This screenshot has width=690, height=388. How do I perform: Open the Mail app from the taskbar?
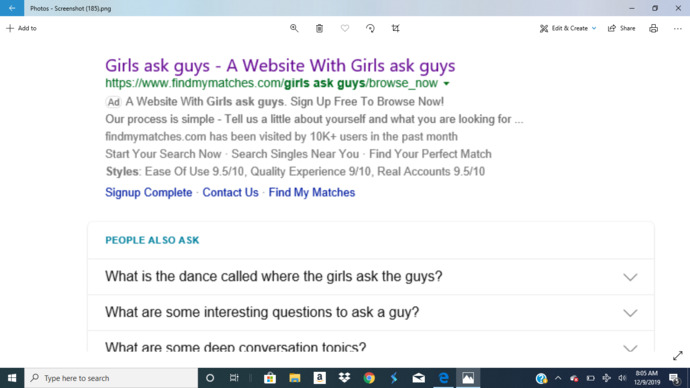tap(418, 378)
